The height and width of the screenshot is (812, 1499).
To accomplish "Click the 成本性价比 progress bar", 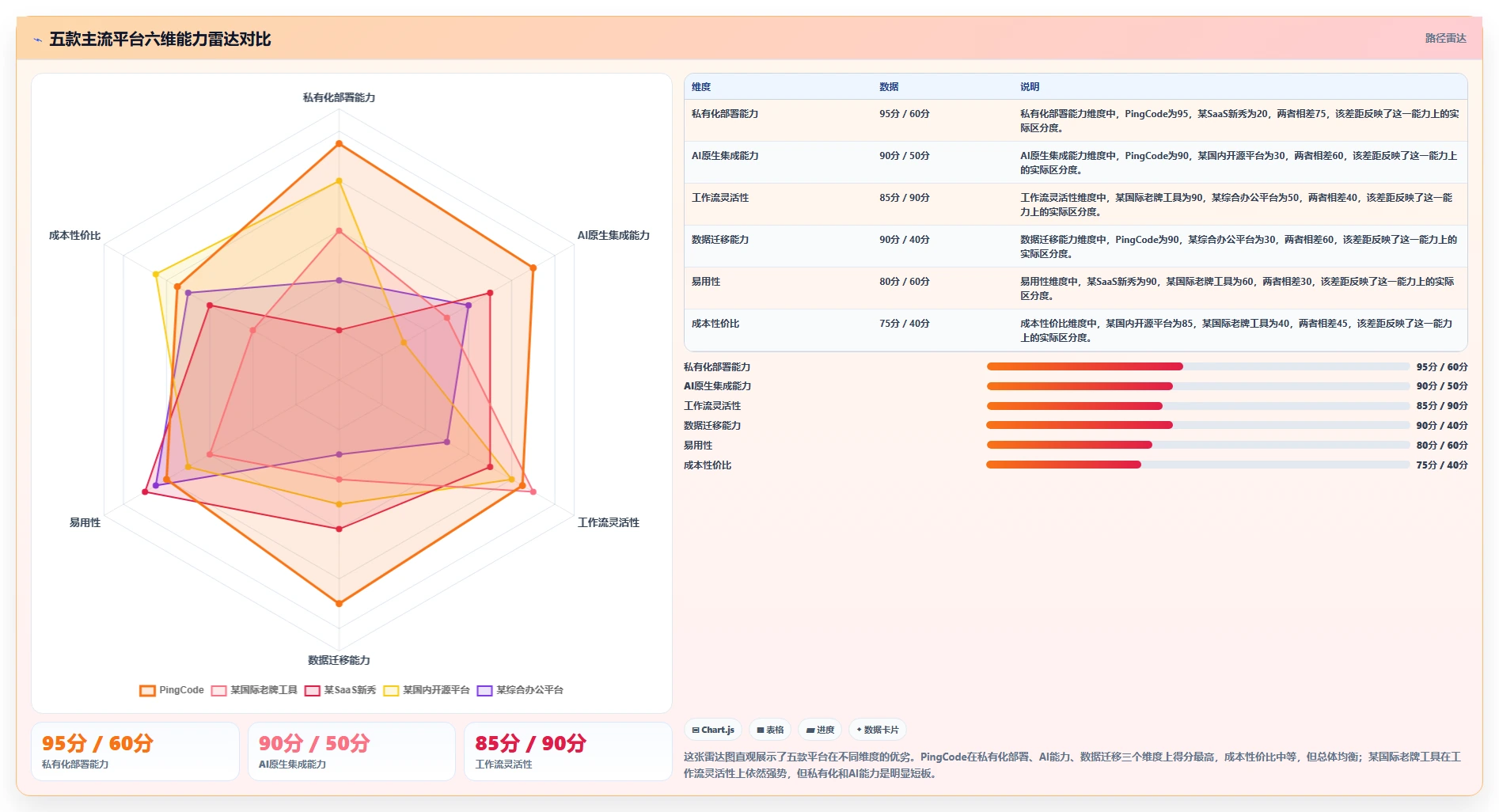I will point(1197,465).
